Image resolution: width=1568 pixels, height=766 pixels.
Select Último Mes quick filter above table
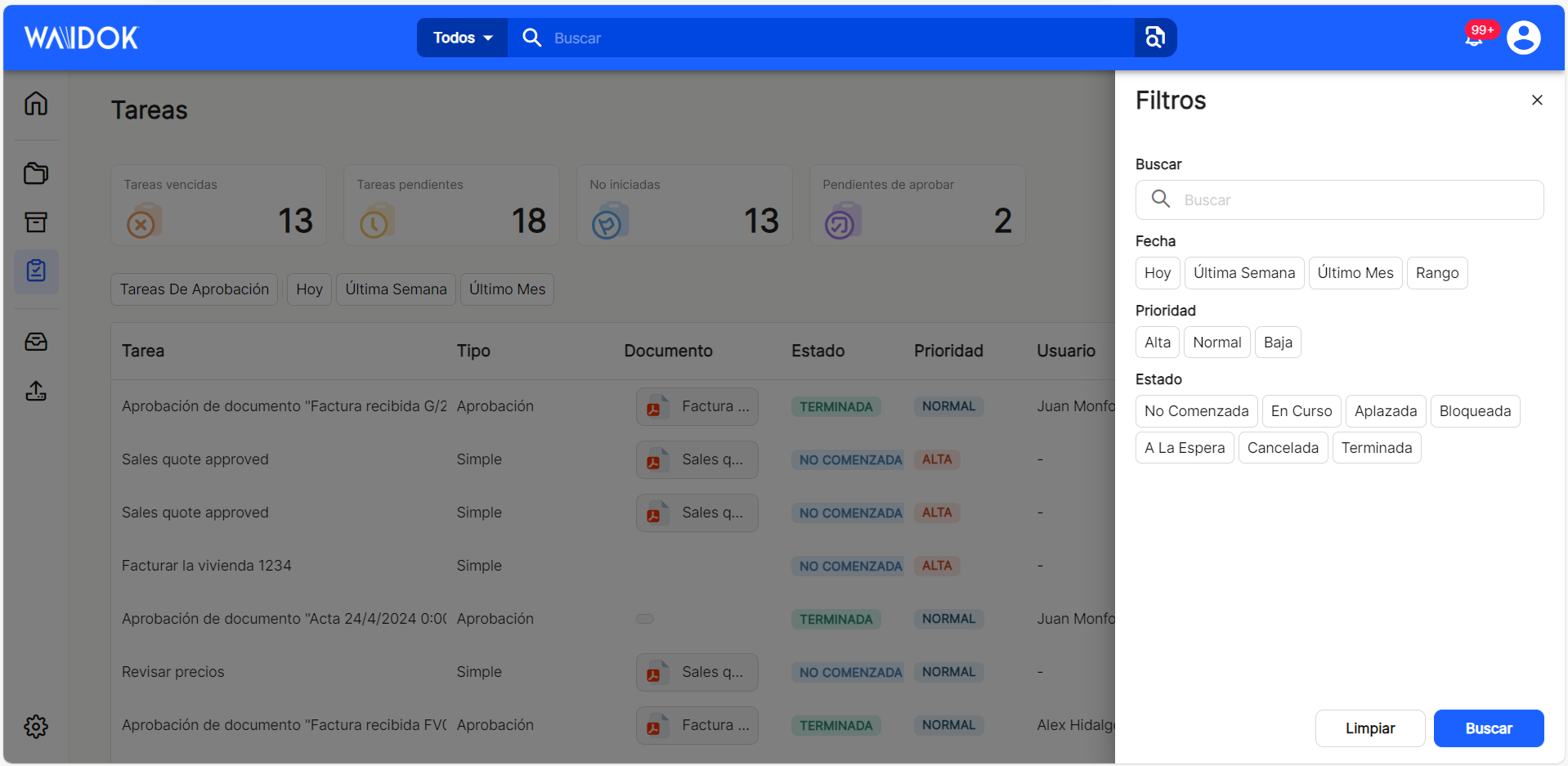tap(507, 289)
